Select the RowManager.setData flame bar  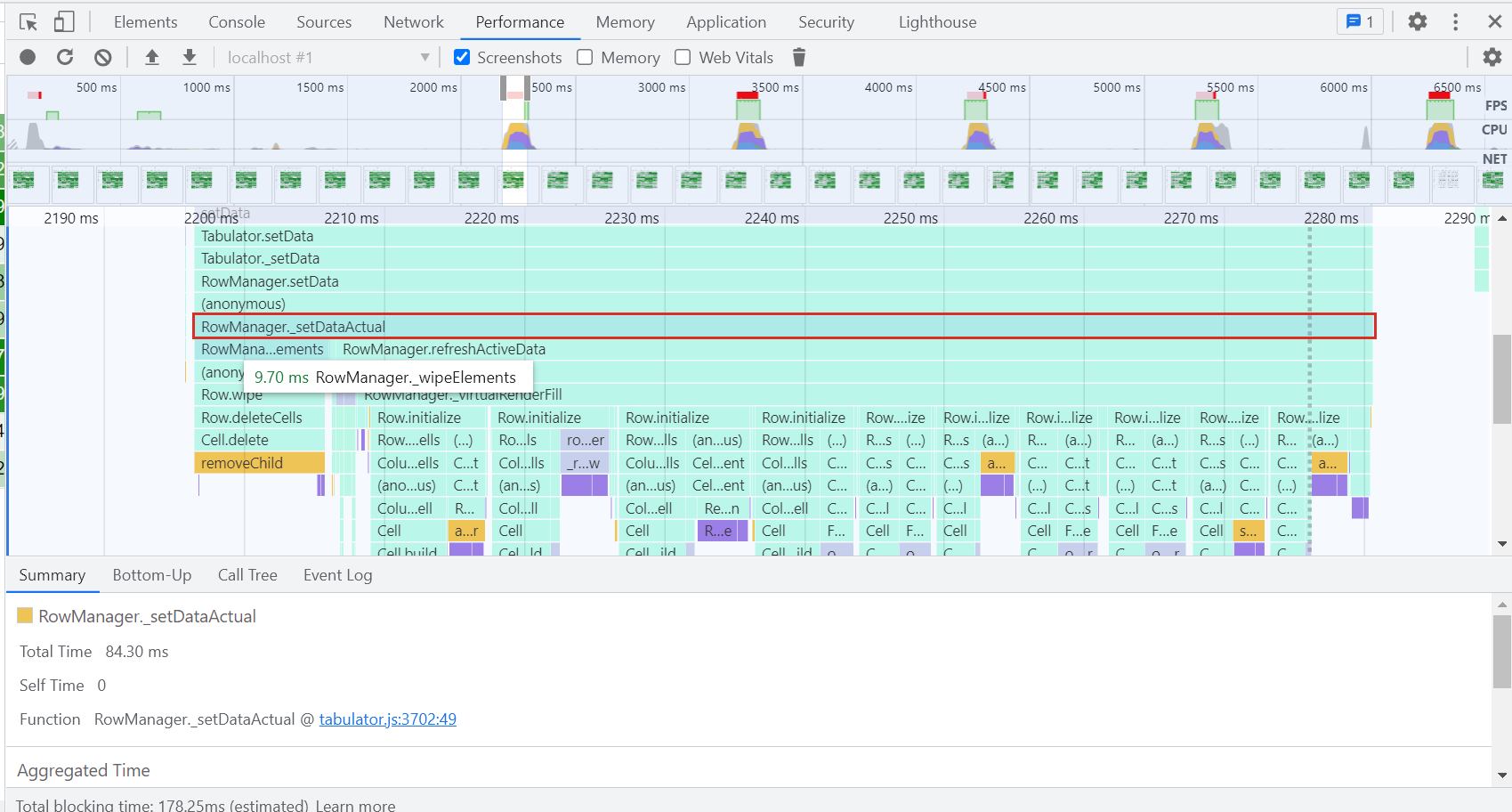(x=783, y=281)
